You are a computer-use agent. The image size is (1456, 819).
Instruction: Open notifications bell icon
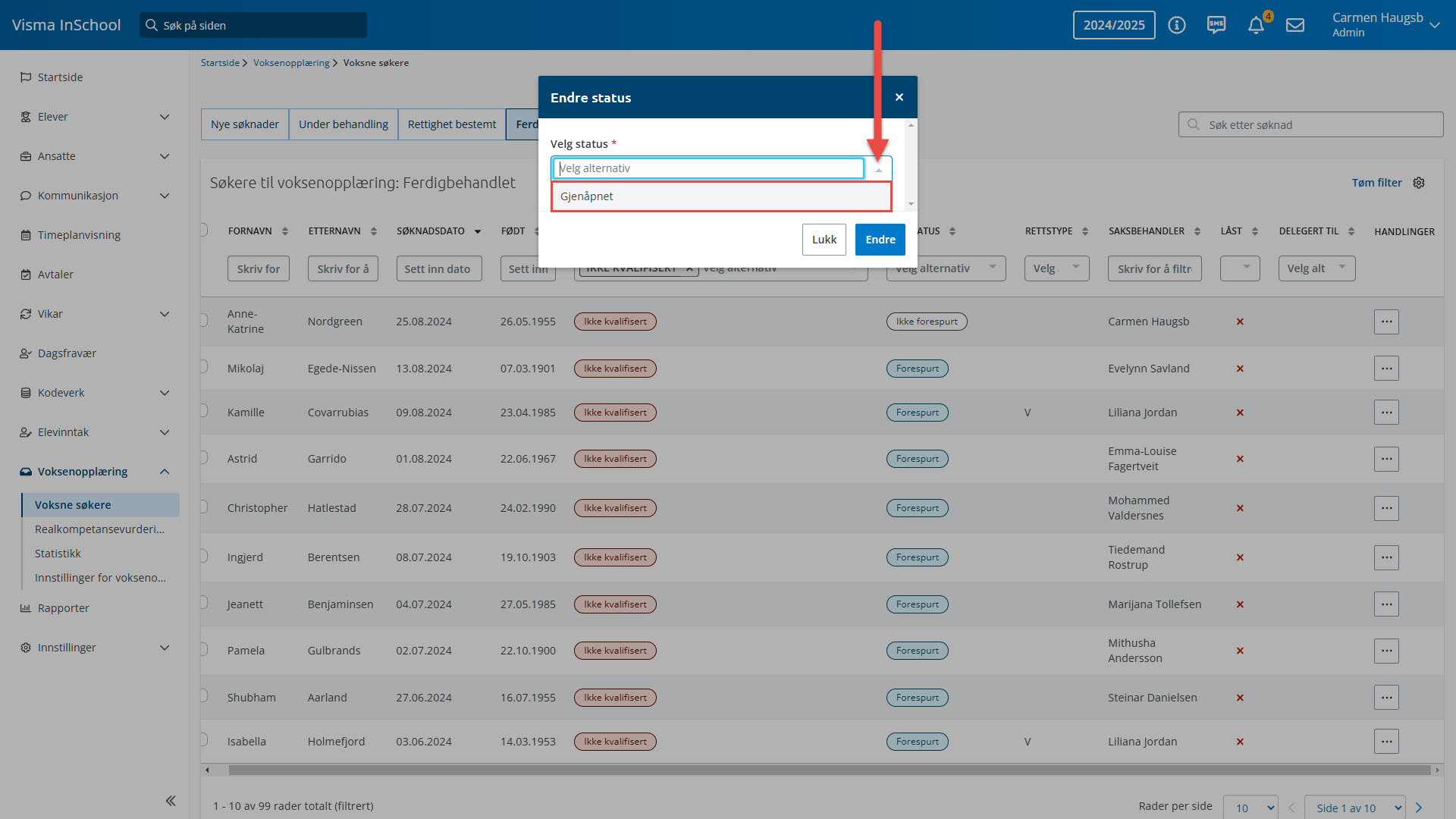click(1256, 25)
